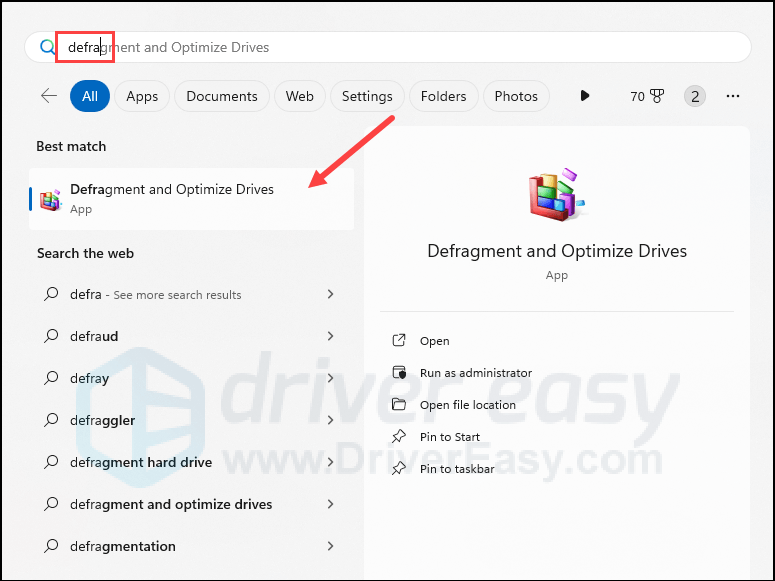Click the play arrow to show more filters
The image size is (775, 581).
[585, 96]
